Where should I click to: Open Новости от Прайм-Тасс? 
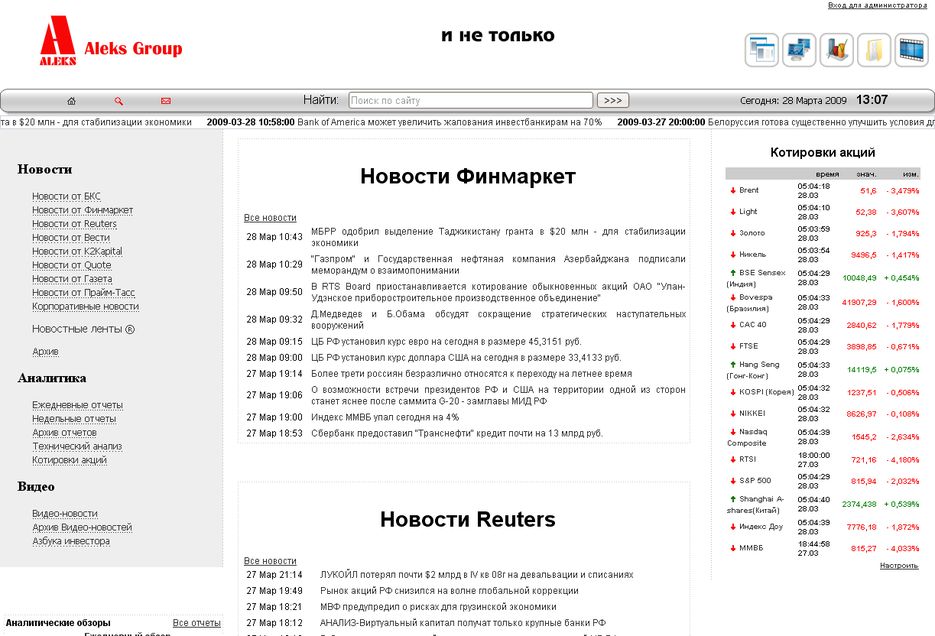tap(83, 292)
